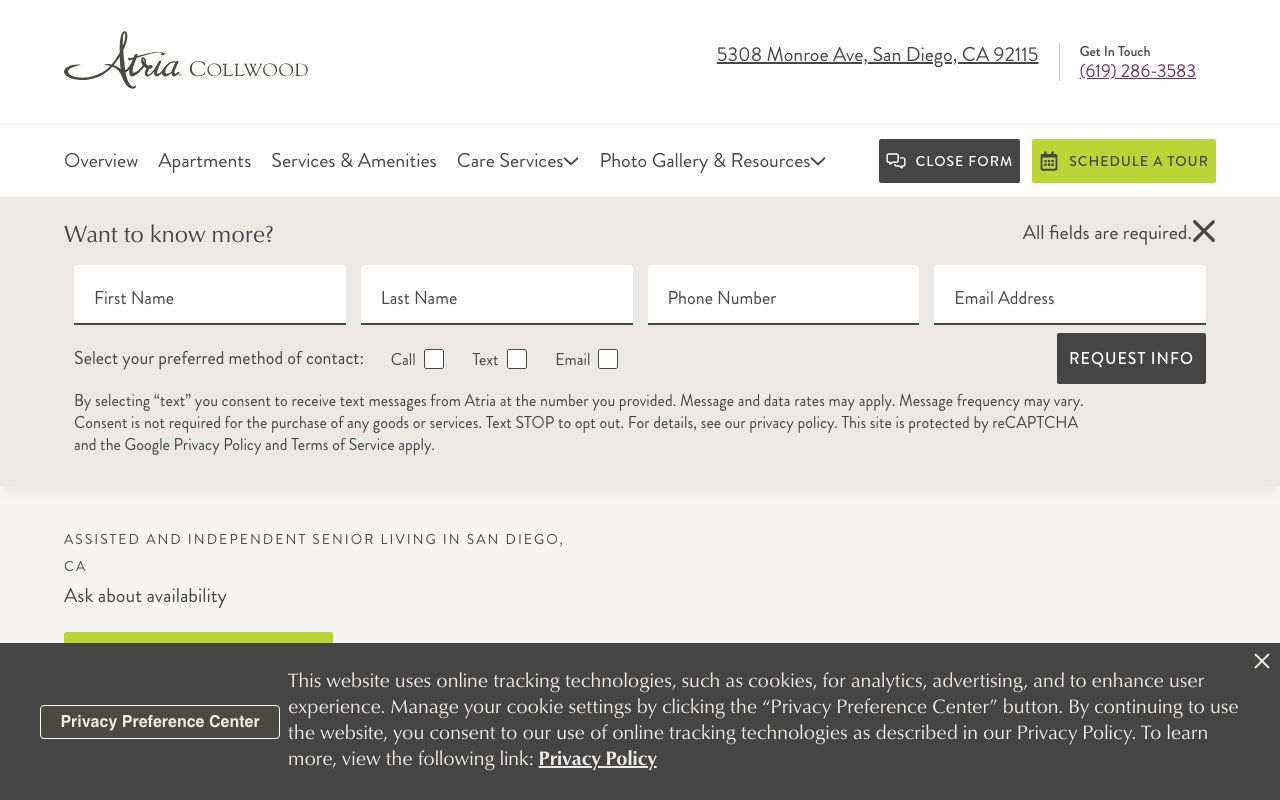This screenshot has width=1280, height=800.
Task: Click the 'All fields are required.' note
Action: coord(1107,233)
